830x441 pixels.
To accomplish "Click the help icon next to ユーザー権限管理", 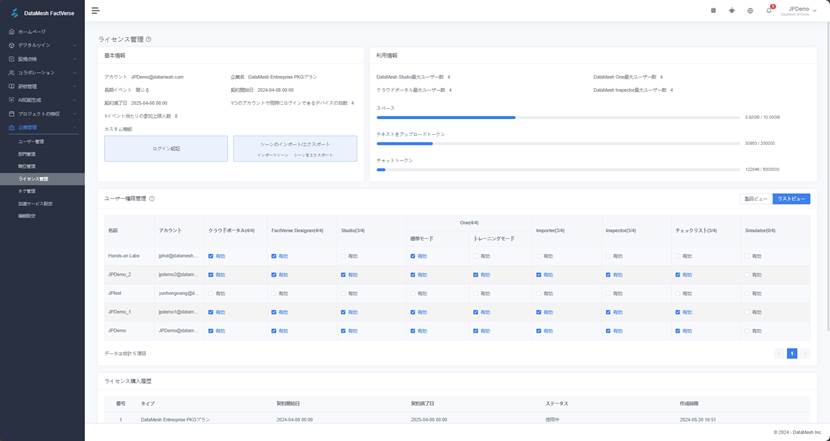I will click(x=152, y=199).
